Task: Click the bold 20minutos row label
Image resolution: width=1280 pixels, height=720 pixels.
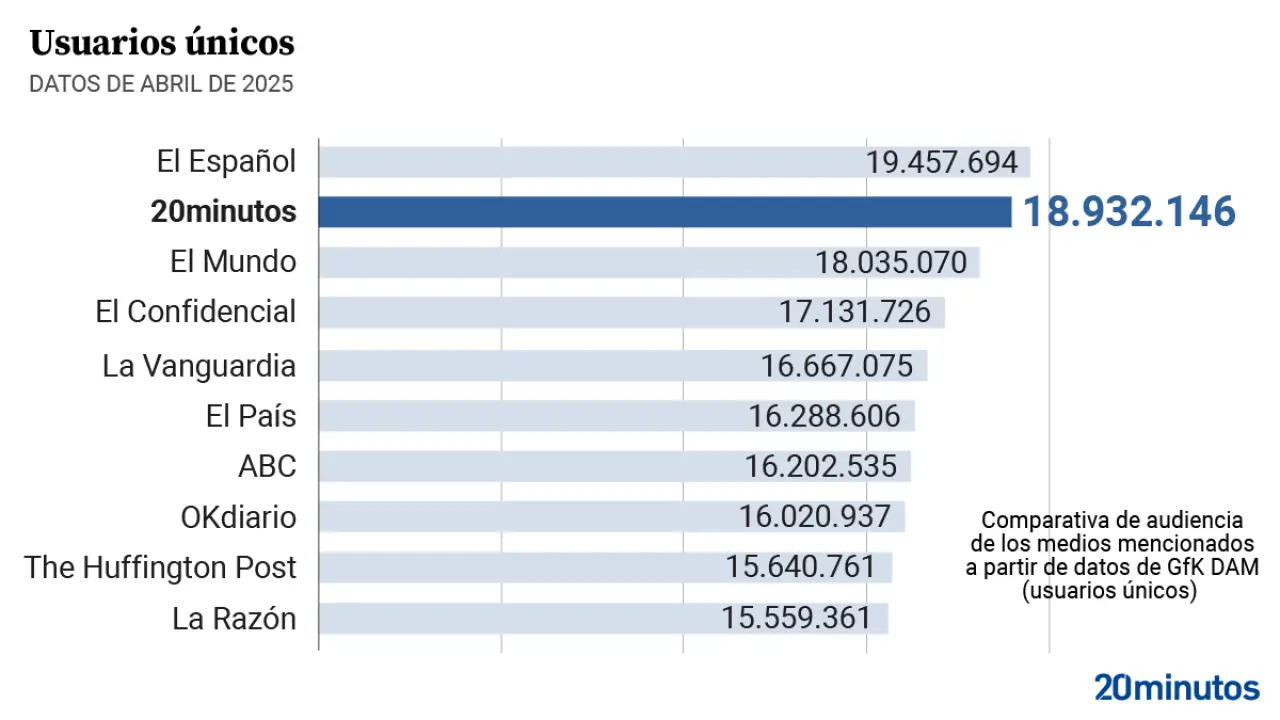Action: [224, 212]
